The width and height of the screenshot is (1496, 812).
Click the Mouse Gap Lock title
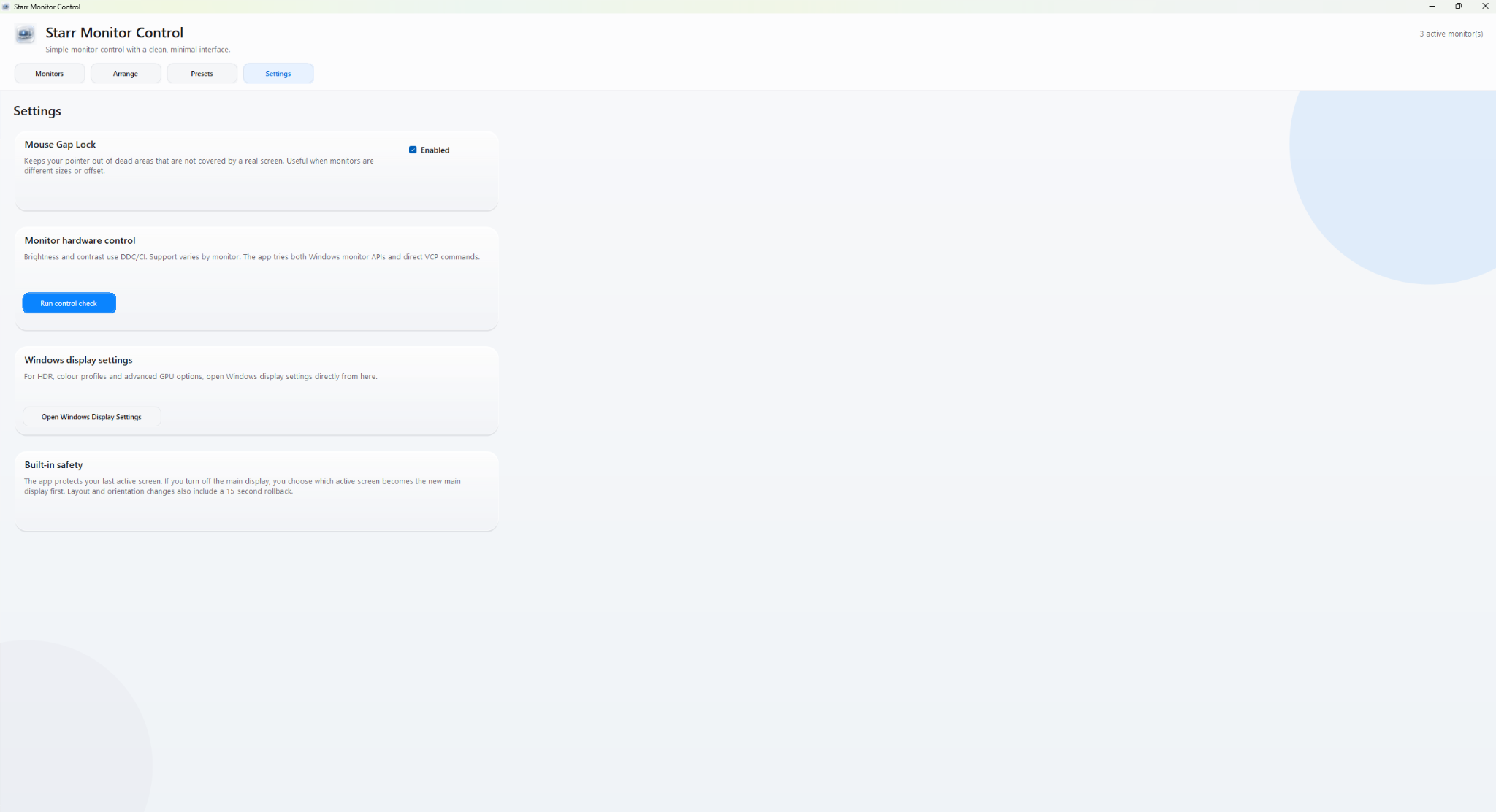coord(60,145)
